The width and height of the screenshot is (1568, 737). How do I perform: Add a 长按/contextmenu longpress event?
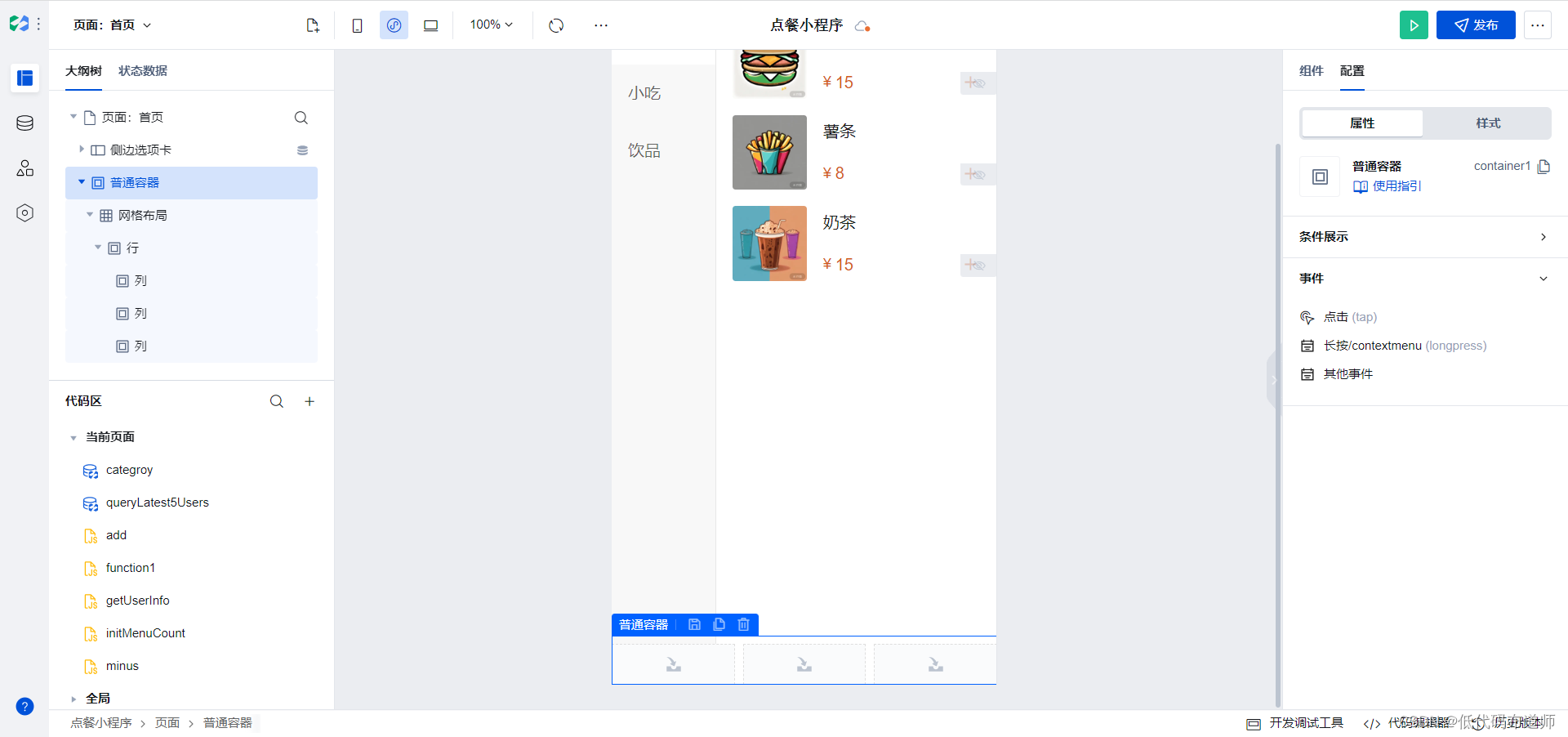coord(1393,346)
